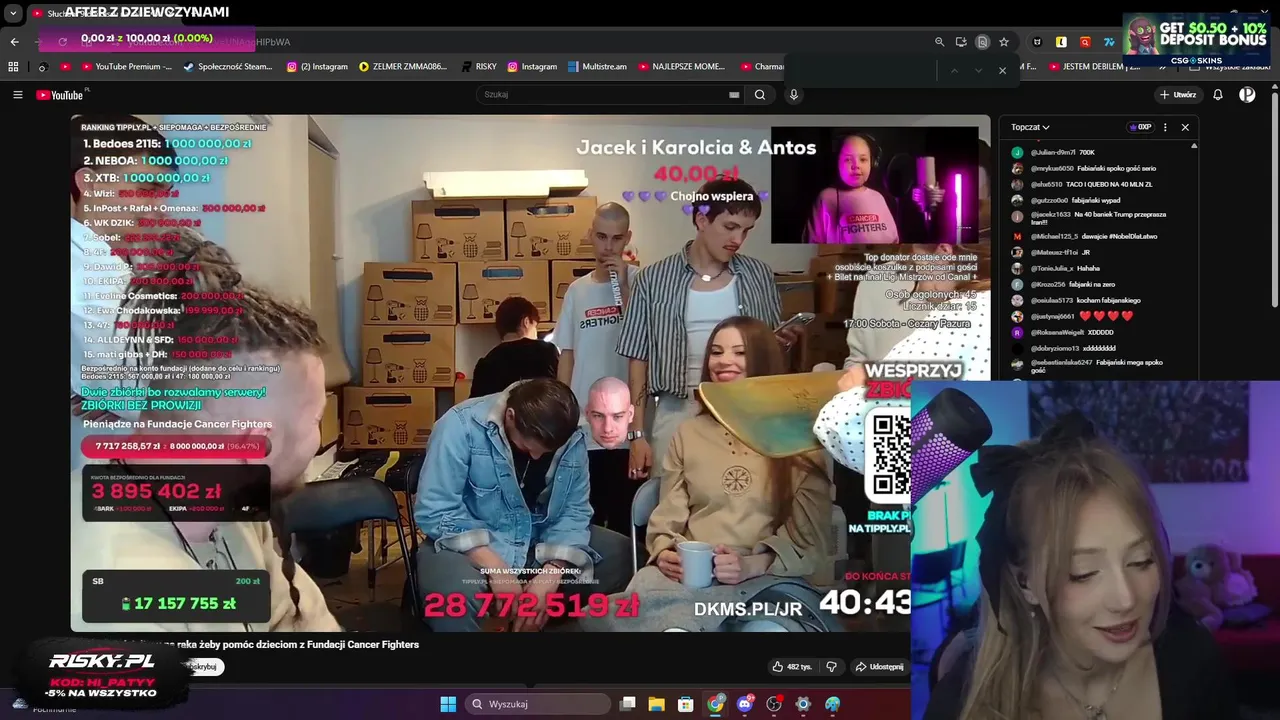The height and width of the screenshot is (720, 1280).
Task: Start voice search with the microphone icon
Action: (794, 95)
